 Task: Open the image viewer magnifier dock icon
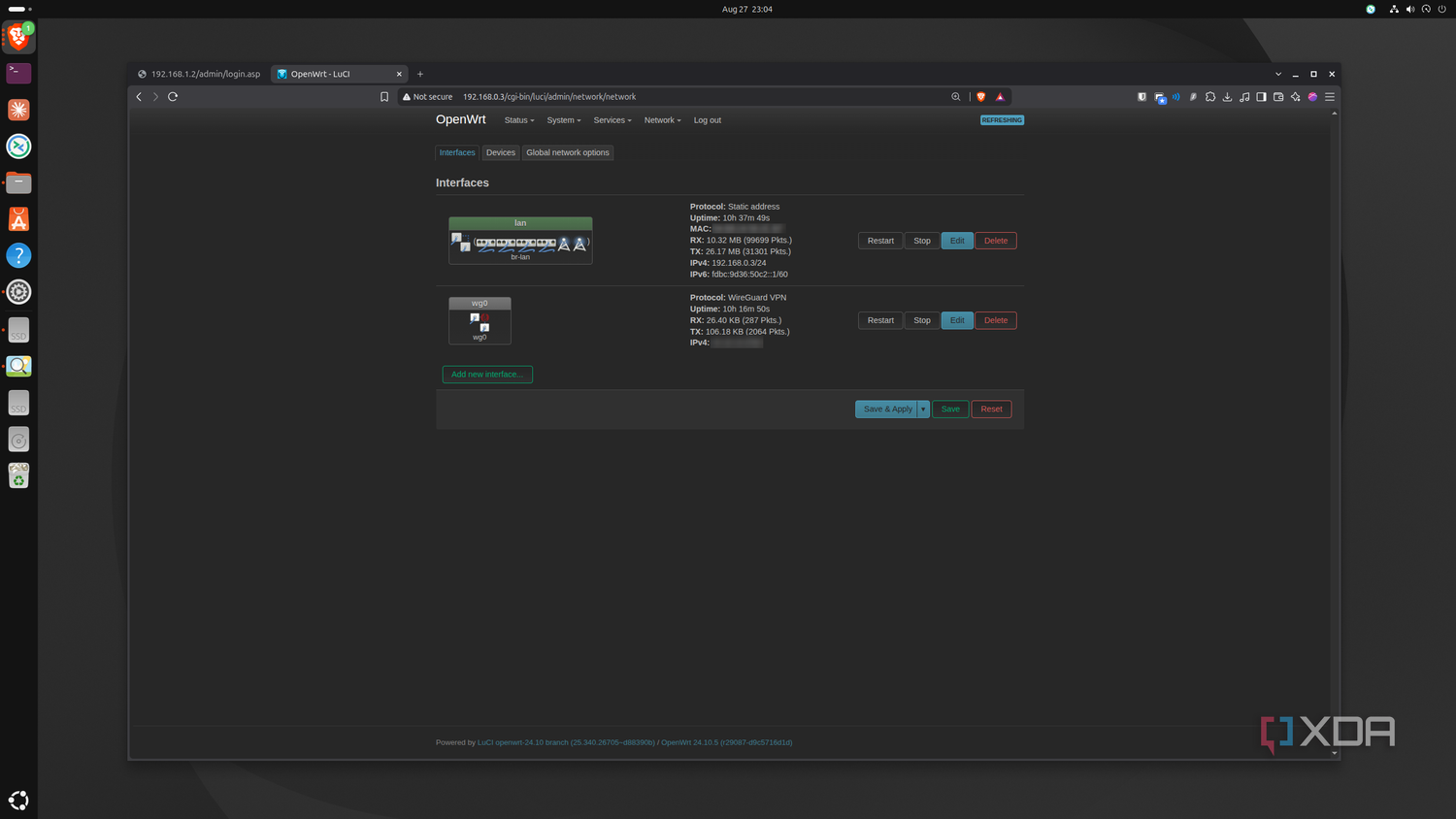(x=18, y=366)
